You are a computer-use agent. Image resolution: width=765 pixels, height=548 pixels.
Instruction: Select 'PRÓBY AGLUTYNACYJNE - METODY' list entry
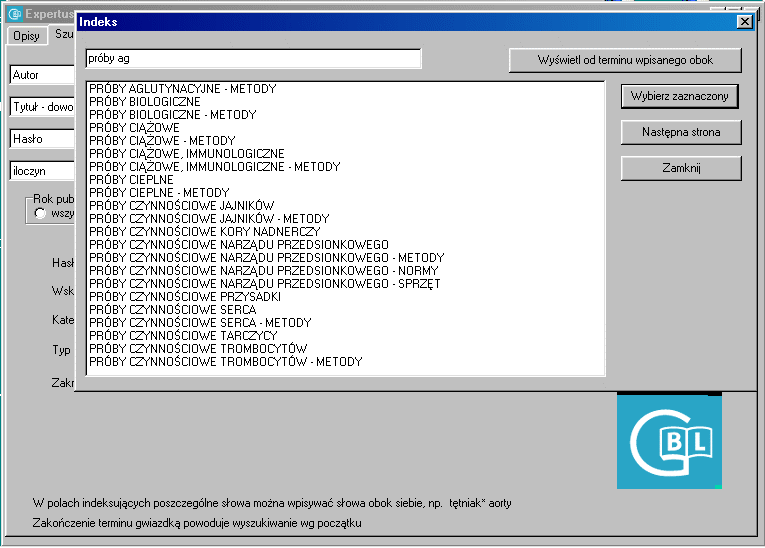coord(182,89)
